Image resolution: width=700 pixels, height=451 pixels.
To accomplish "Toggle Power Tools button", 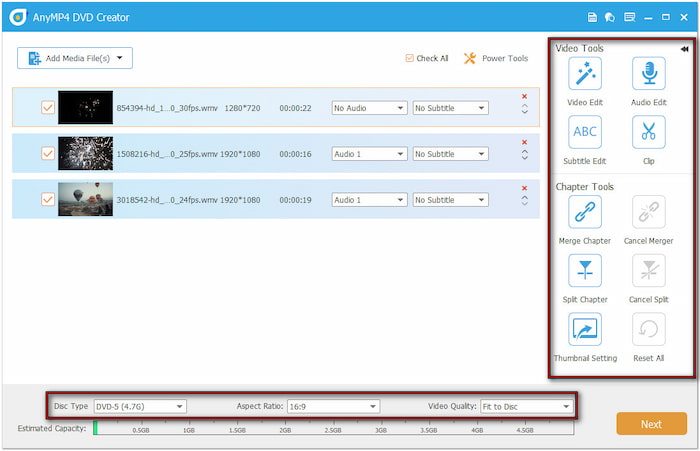I will click(x=496, y=58).
